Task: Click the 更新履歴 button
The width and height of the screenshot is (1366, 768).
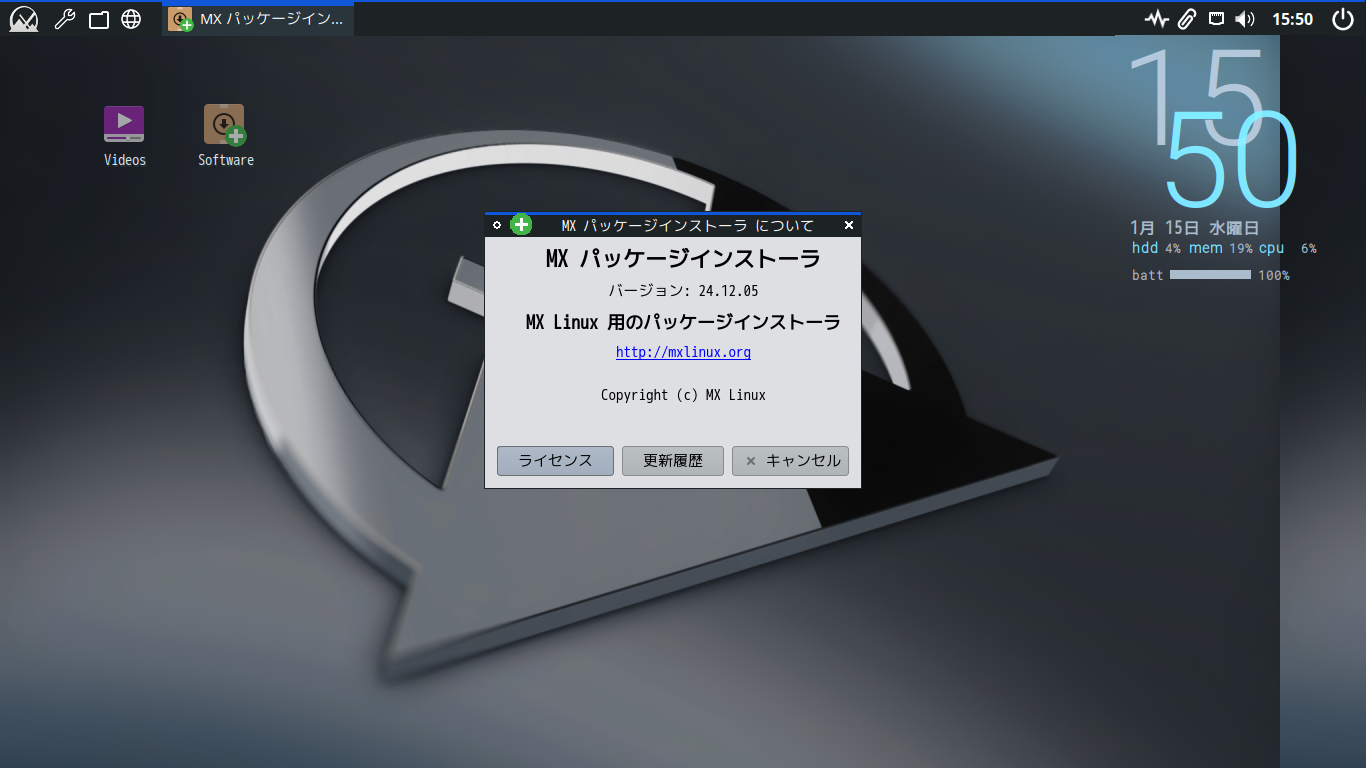Action: pyautogui.click(x=673, y=461)
